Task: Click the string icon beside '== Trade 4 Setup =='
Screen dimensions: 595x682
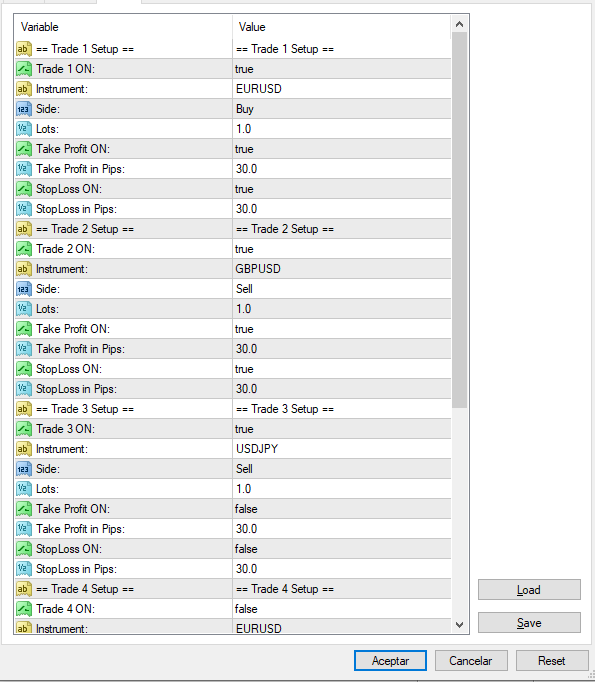Action: 24,589
